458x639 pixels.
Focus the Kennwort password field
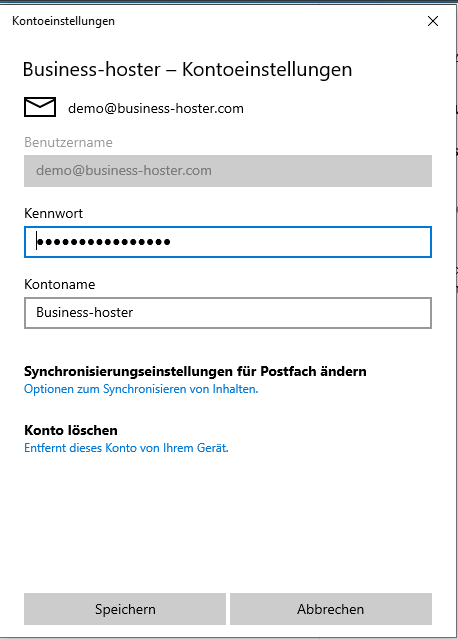click(x=228, y=242)
